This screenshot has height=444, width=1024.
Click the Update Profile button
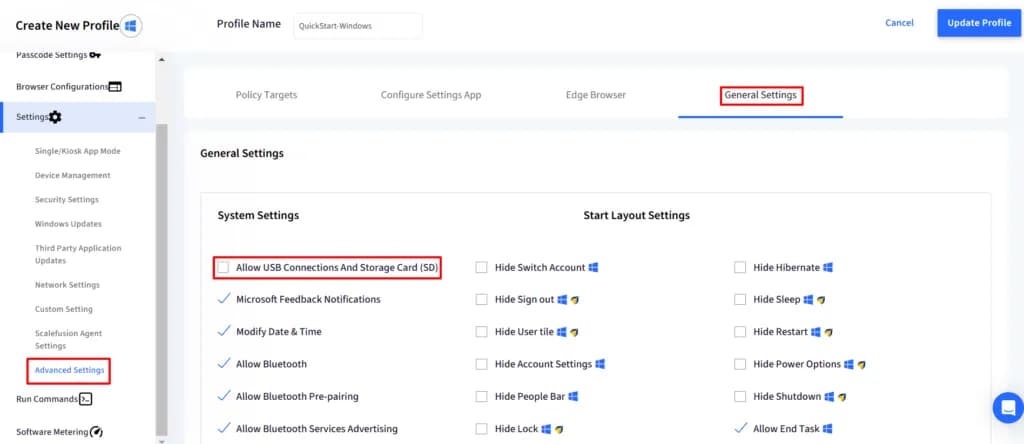tap(978, 23)
